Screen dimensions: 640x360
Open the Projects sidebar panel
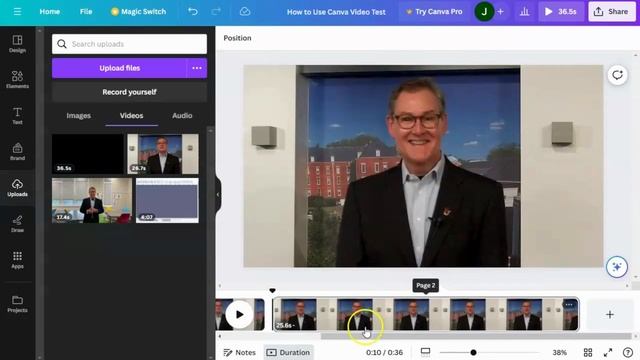click(x=17, y=304)
